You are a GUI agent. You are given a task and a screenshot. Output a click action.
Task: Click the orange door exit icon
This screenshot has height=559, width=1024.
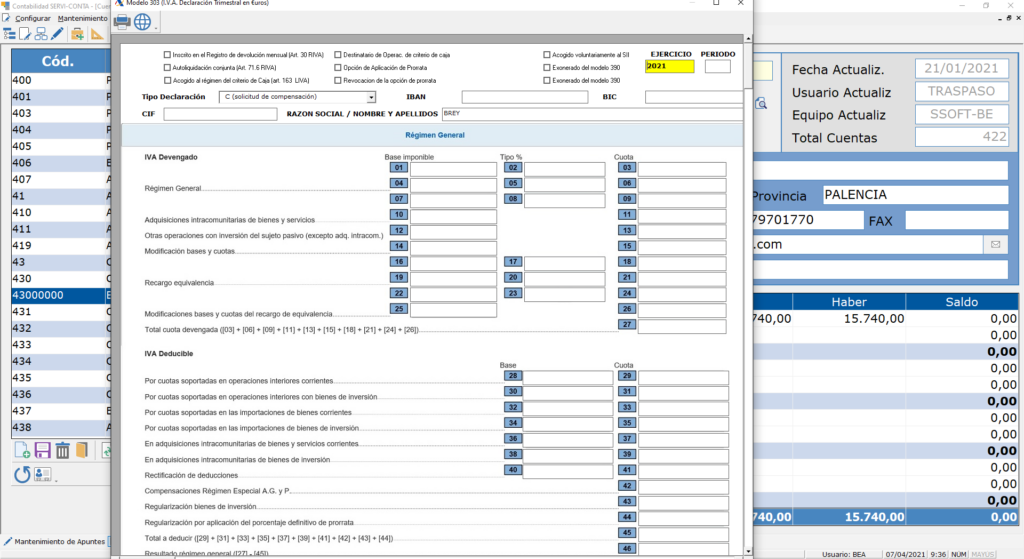(x=82, y=451)
